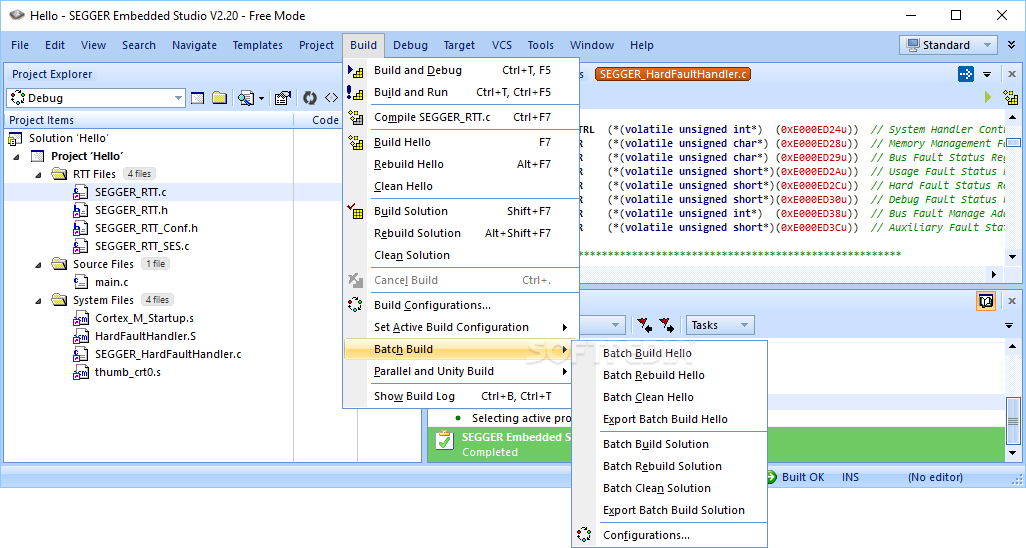Click the Compile SEGGER_RTT.c menu icon
This screenshot has height=548, width=1026.
click(x=355, y=117)
